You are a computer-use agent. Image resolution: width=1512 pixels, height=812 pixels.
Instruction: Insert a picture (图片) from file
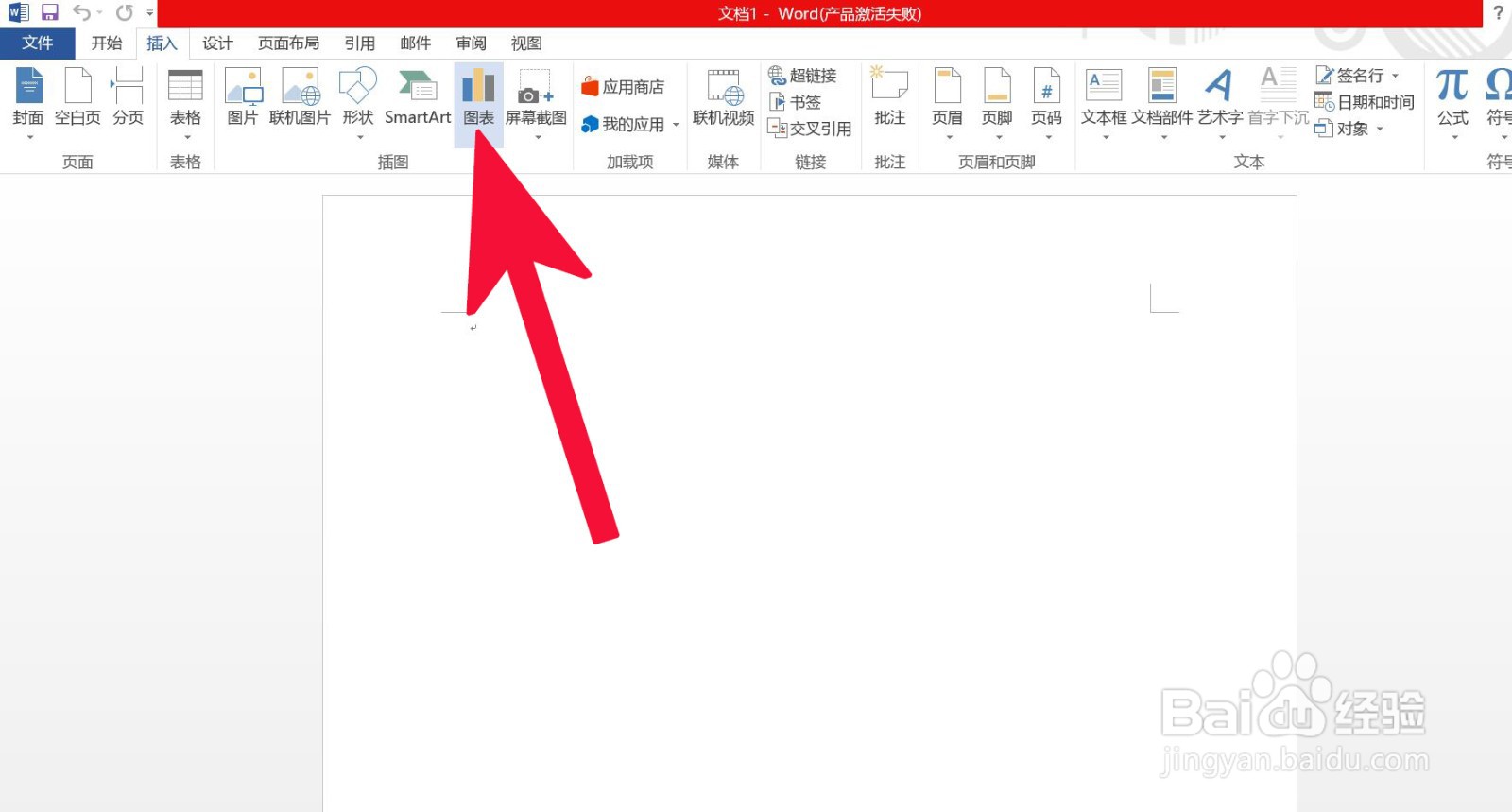pos(243,98)
